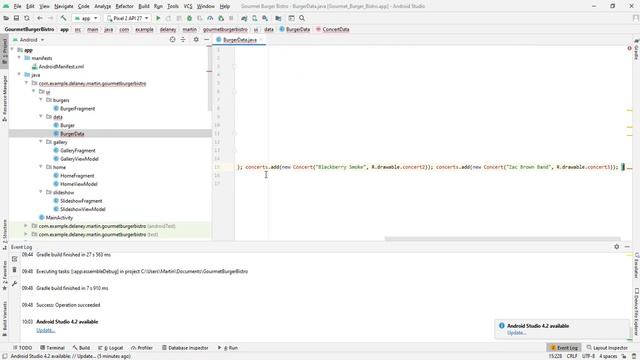The image size is (640, 360).
Task: Select MainActivity in project tree
Action: click(x=59, y=218)
